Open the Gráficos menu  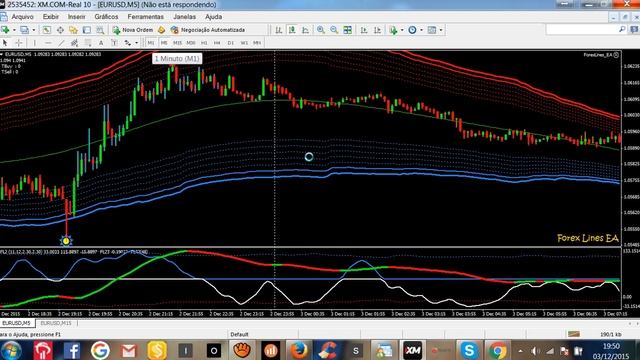point(106,17)
